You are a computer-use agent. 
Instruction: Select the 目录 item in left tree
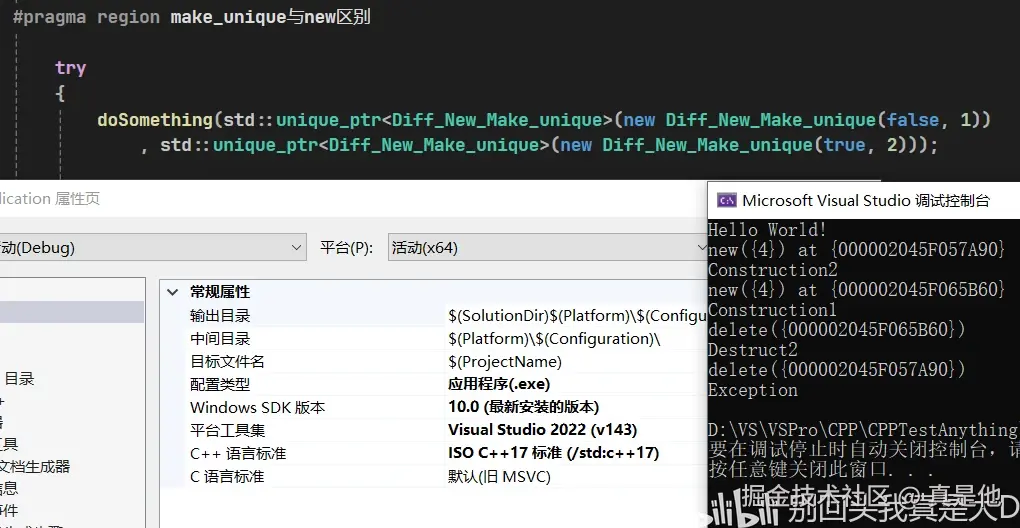click(x=20, y=378)
